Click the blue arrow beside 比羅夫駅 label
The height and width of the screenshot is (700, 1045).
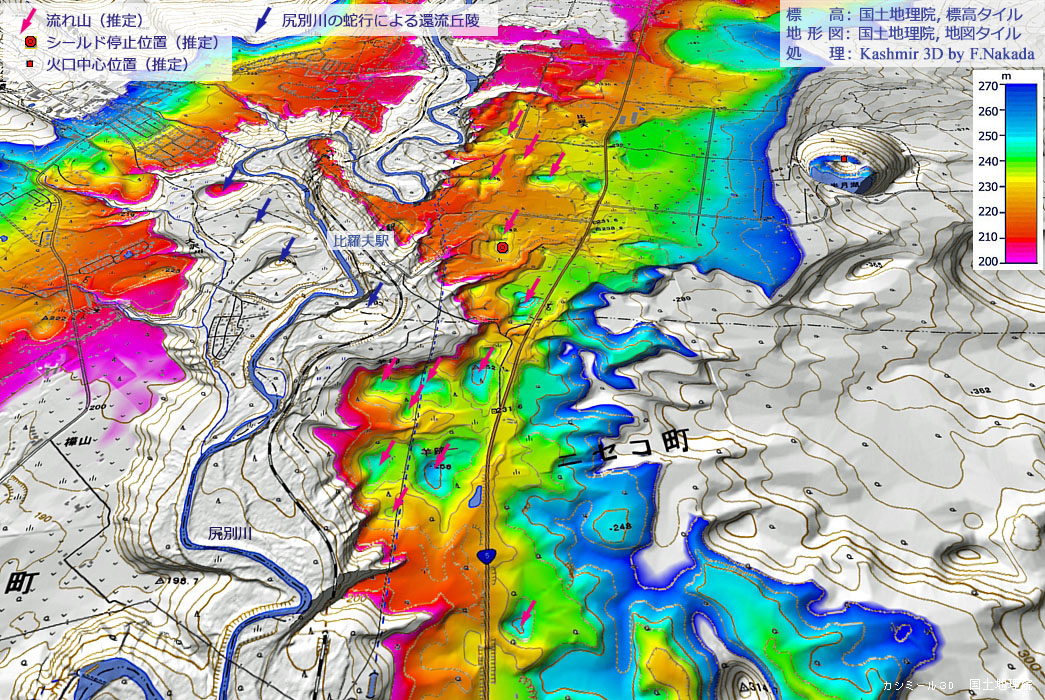tap(374, 293)
